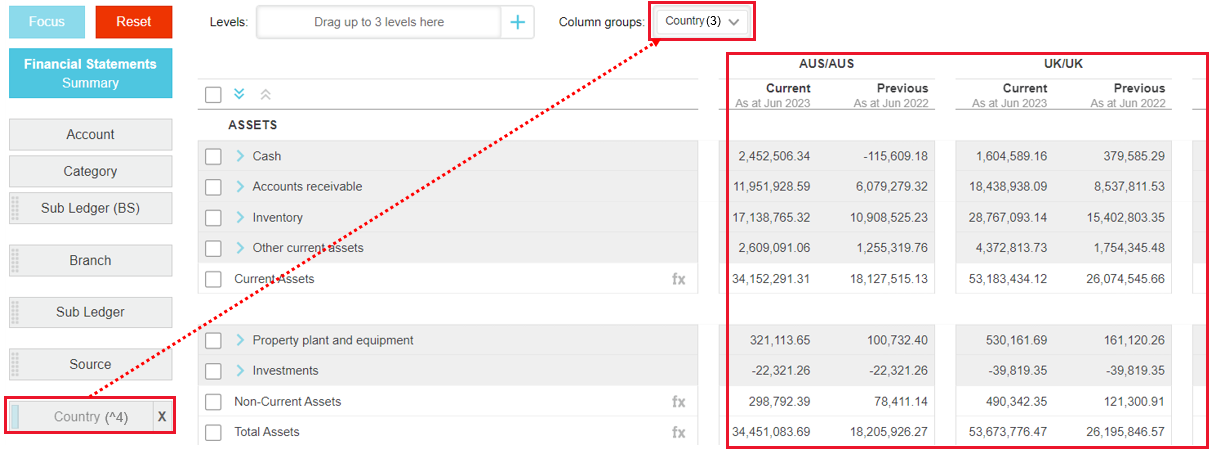
Task: Tick the Inventory row checkbox
Action: (x=213, y=218)
